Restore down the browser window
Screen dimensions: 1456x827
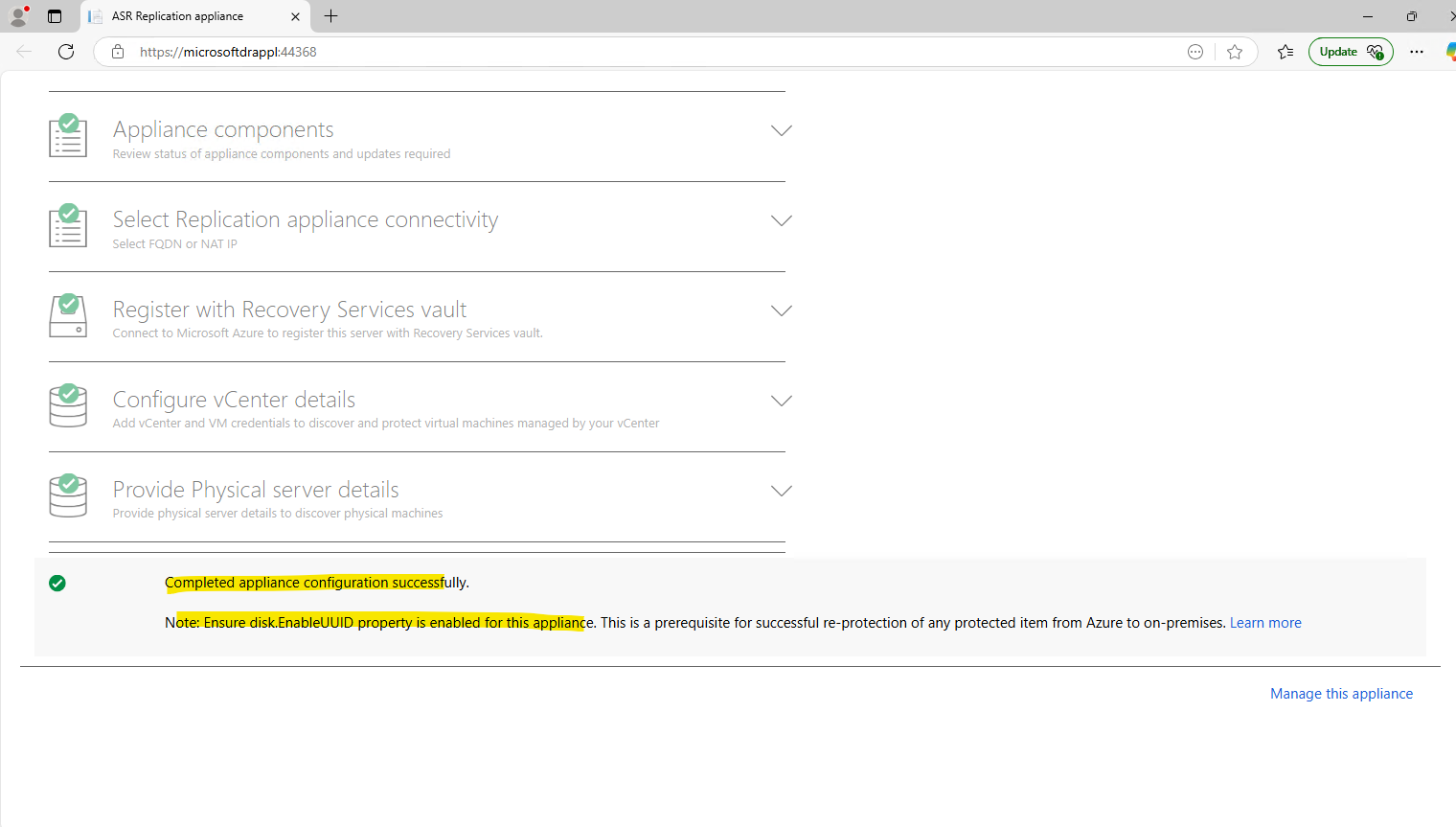click(x=1412, y=16)
